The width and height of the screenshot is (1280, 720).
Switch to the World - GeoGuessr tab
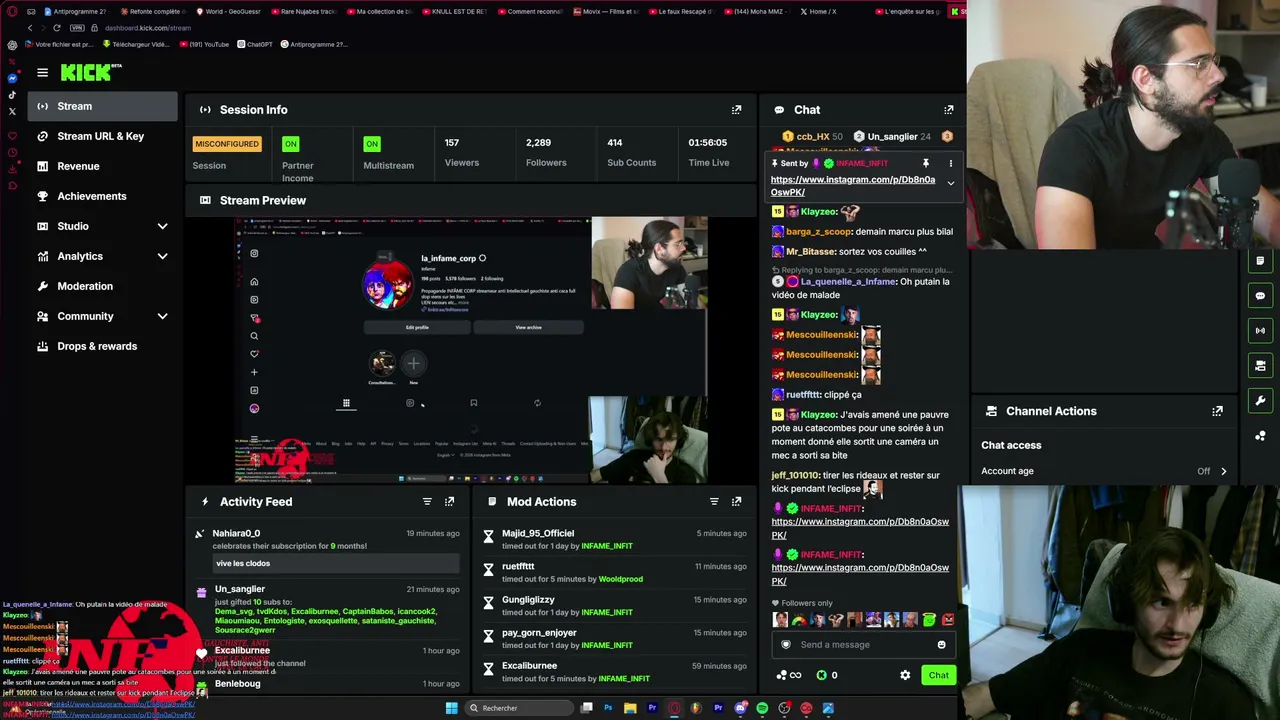228,12
